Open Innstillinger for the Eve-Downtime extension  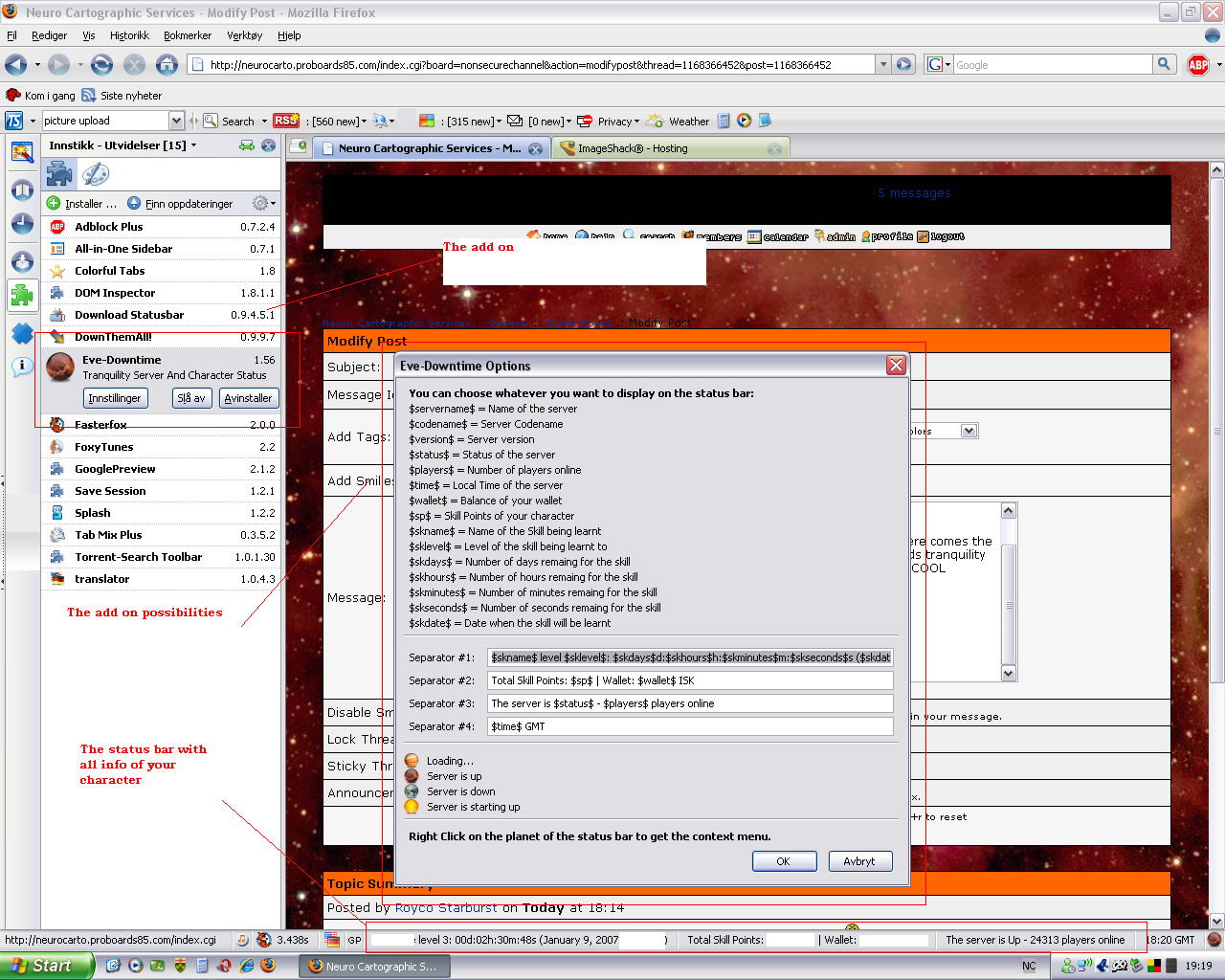[115, 398]
